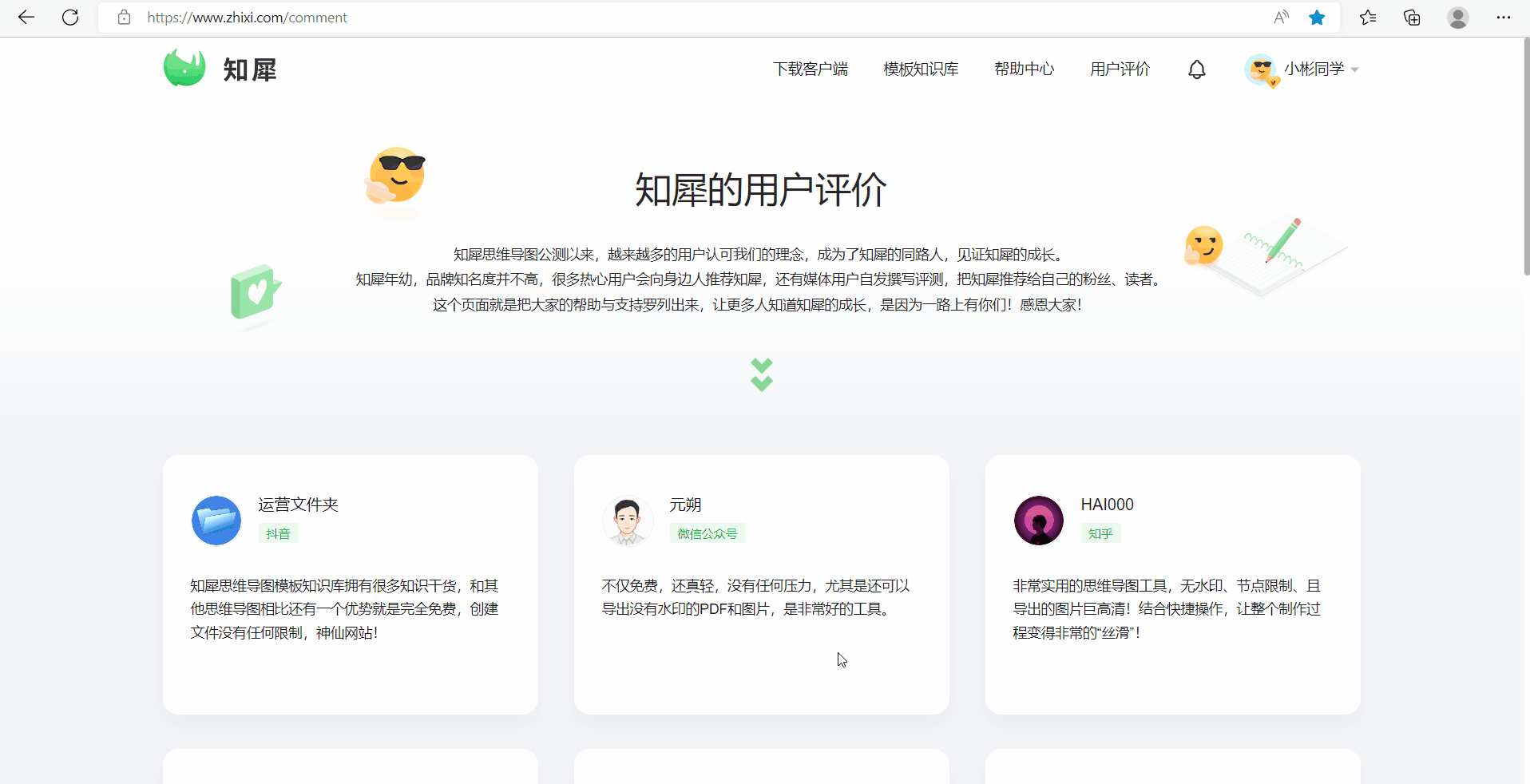Click the HAI000 reviewer name
Image resolution: width=1530 pixels, height=784 pixels.
pos(1107,505)
